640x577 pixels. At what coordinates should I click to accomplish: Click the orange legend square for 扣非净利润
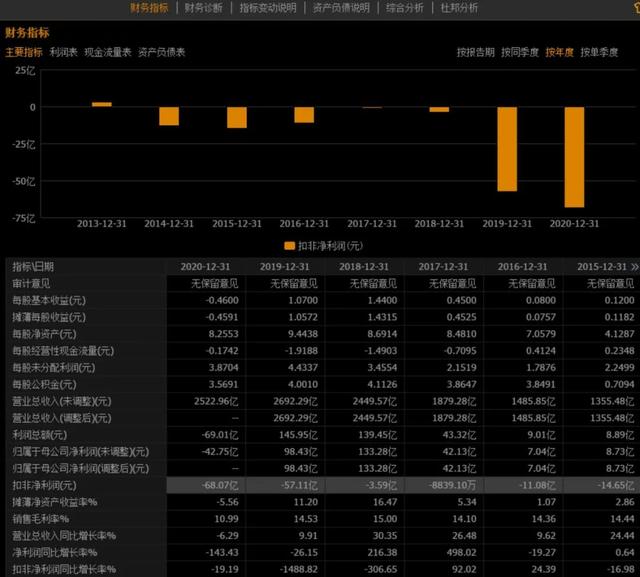tap(289, 245)
